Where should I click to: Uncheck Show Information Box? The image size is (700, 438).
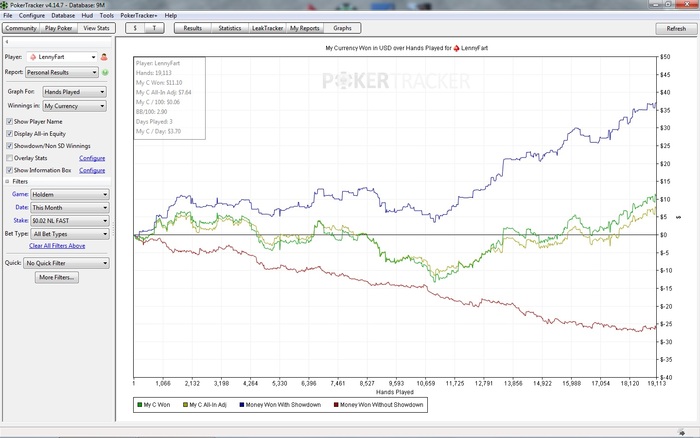(x=9, y=170)
